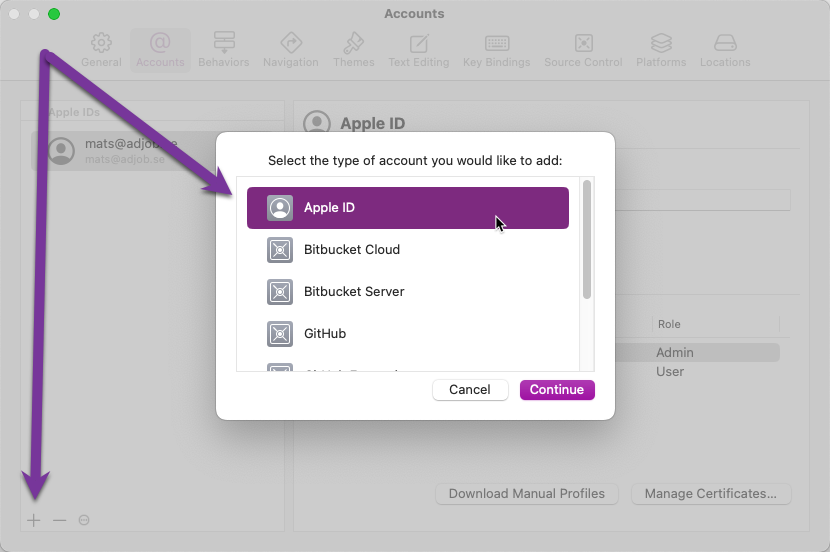Select the mats@adjob.se account in sidebar

124,151
